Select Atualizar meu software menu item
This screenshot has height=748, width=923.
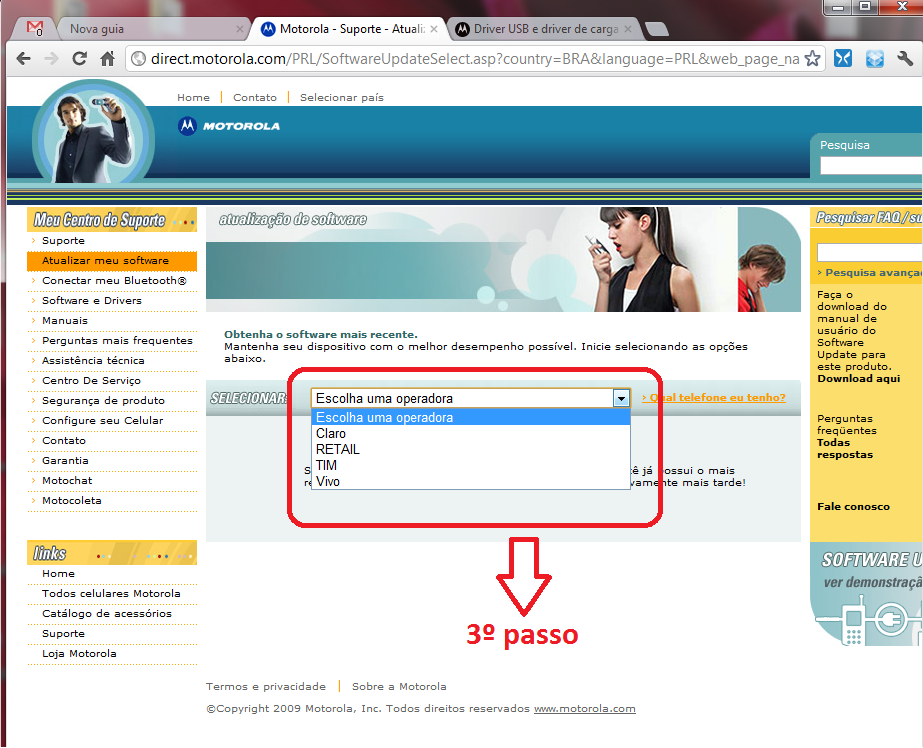point(112,261)
